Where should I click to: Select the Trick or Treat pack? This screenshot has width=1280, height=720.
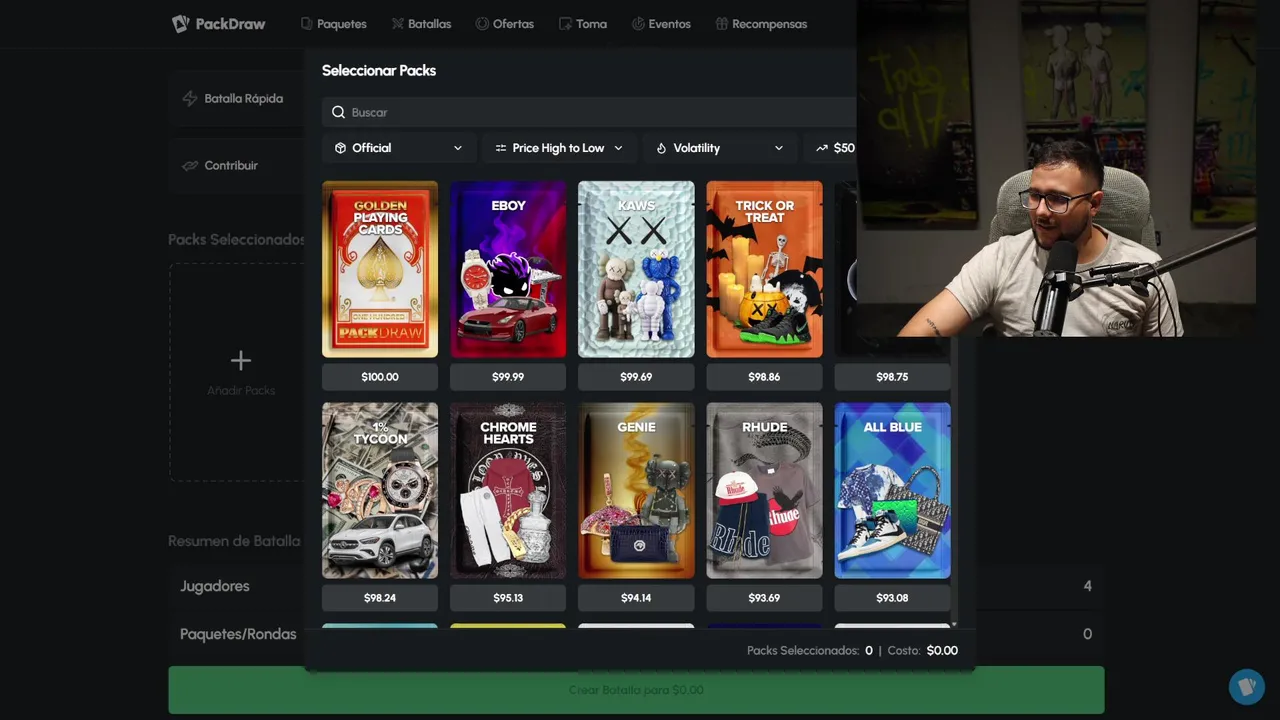tap(764, 269)
